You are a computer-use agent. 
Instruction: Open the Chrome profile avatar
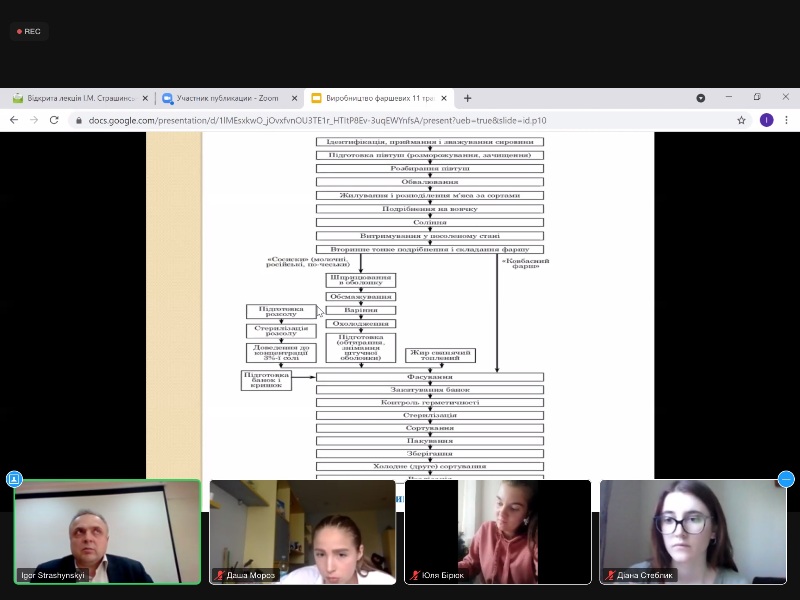(x=766, y=120)
